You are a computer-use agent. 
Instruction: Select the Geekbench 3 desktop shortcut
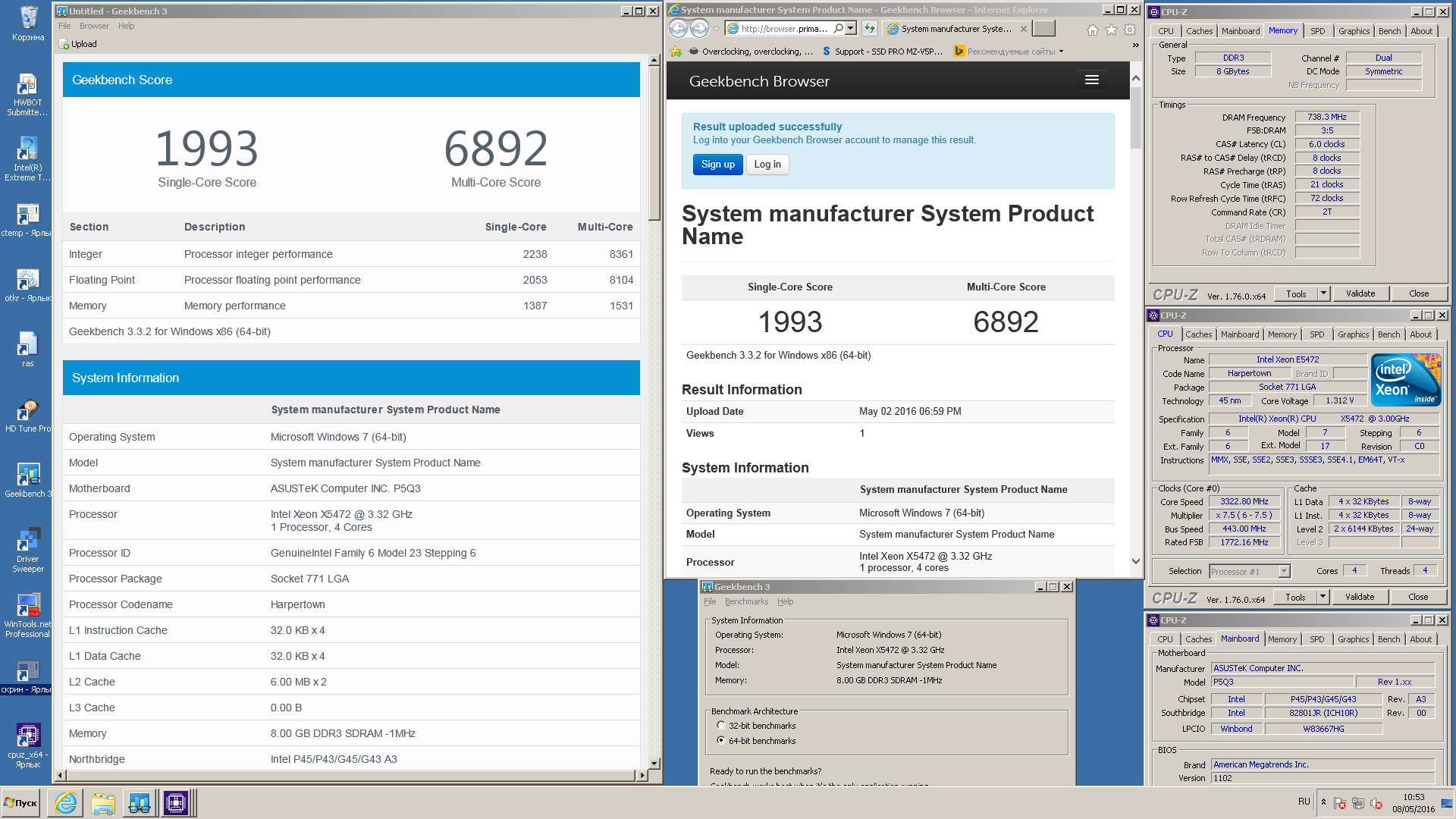(x=27, y=482)
